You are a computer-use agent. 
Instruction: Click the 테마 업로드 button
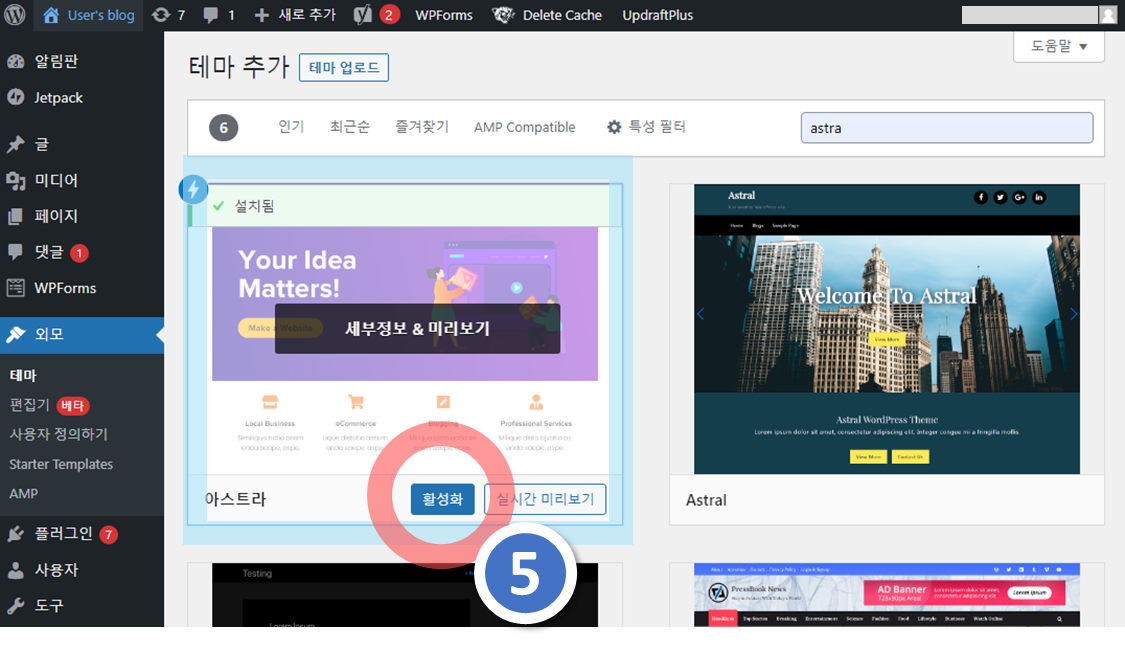click(344, 67)
